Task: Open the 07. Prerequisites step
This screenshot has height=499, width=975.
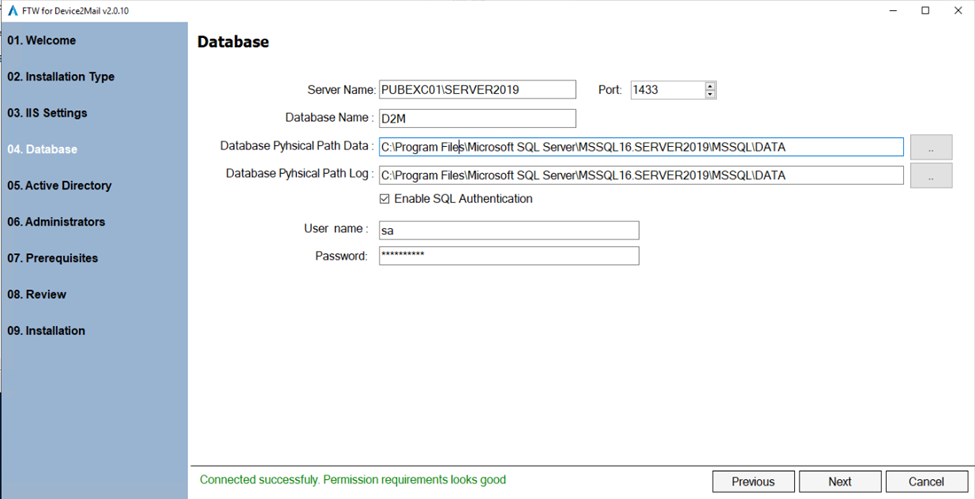Action: point(53,258)
